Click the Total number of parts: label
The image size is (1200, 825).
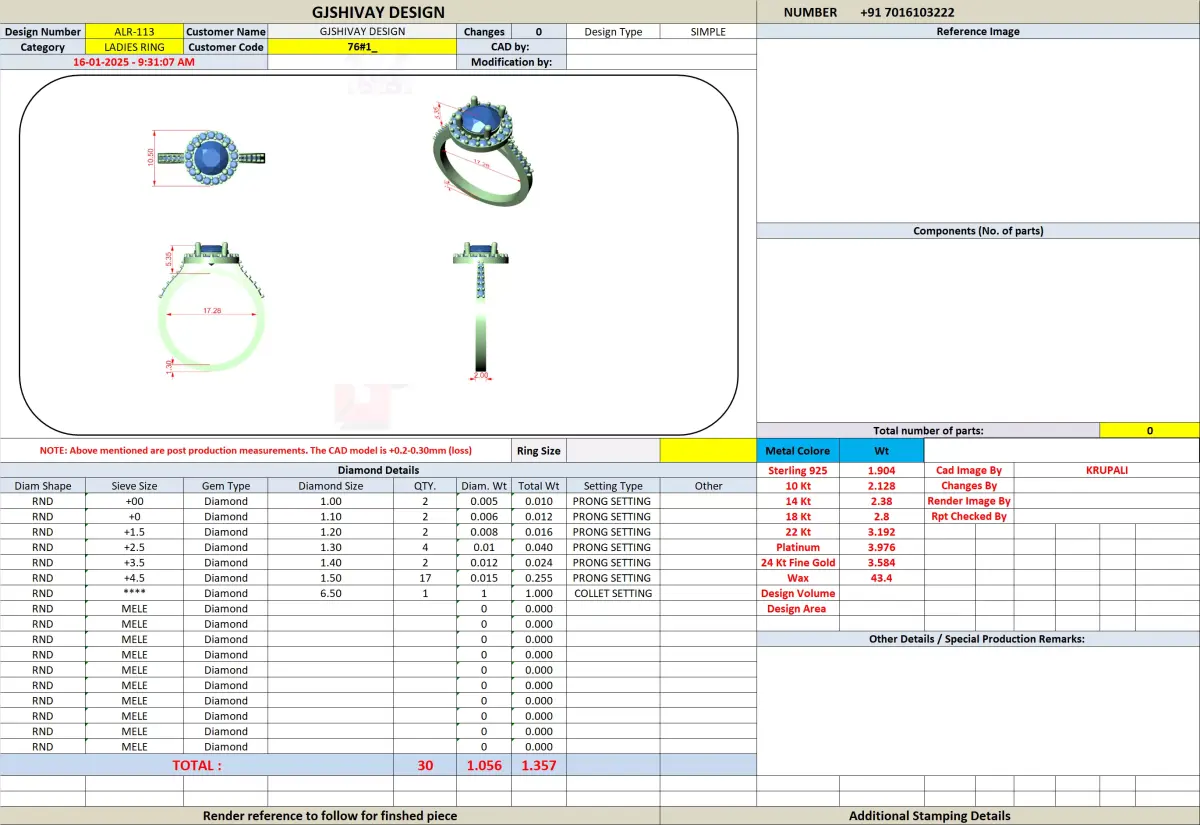tap(928, 431)
